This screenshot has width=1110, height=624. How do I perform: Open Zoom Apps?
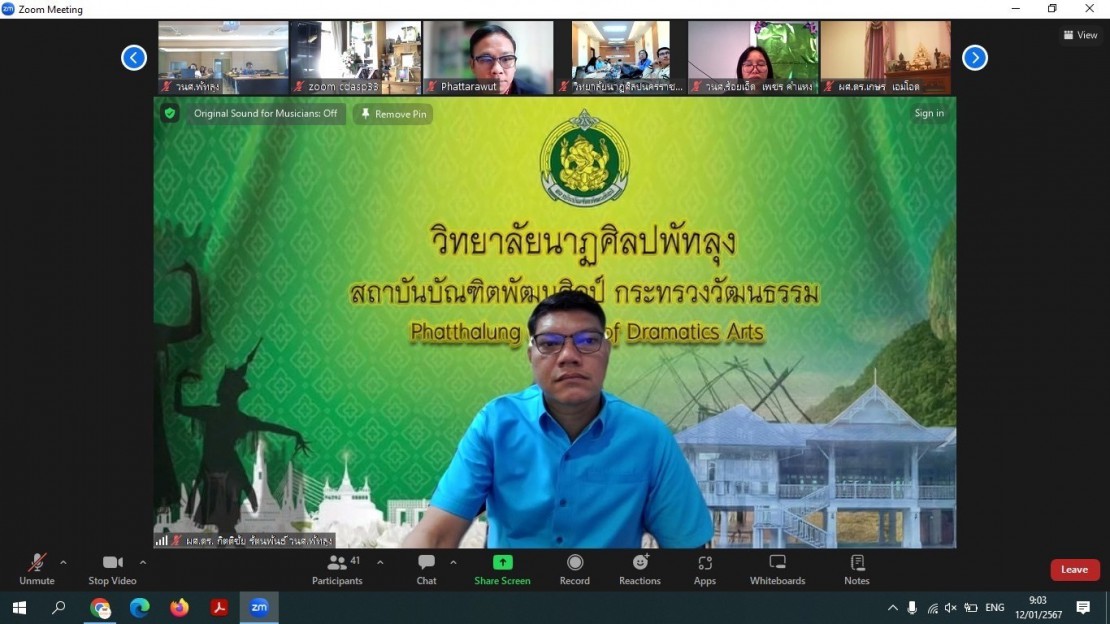705,569
